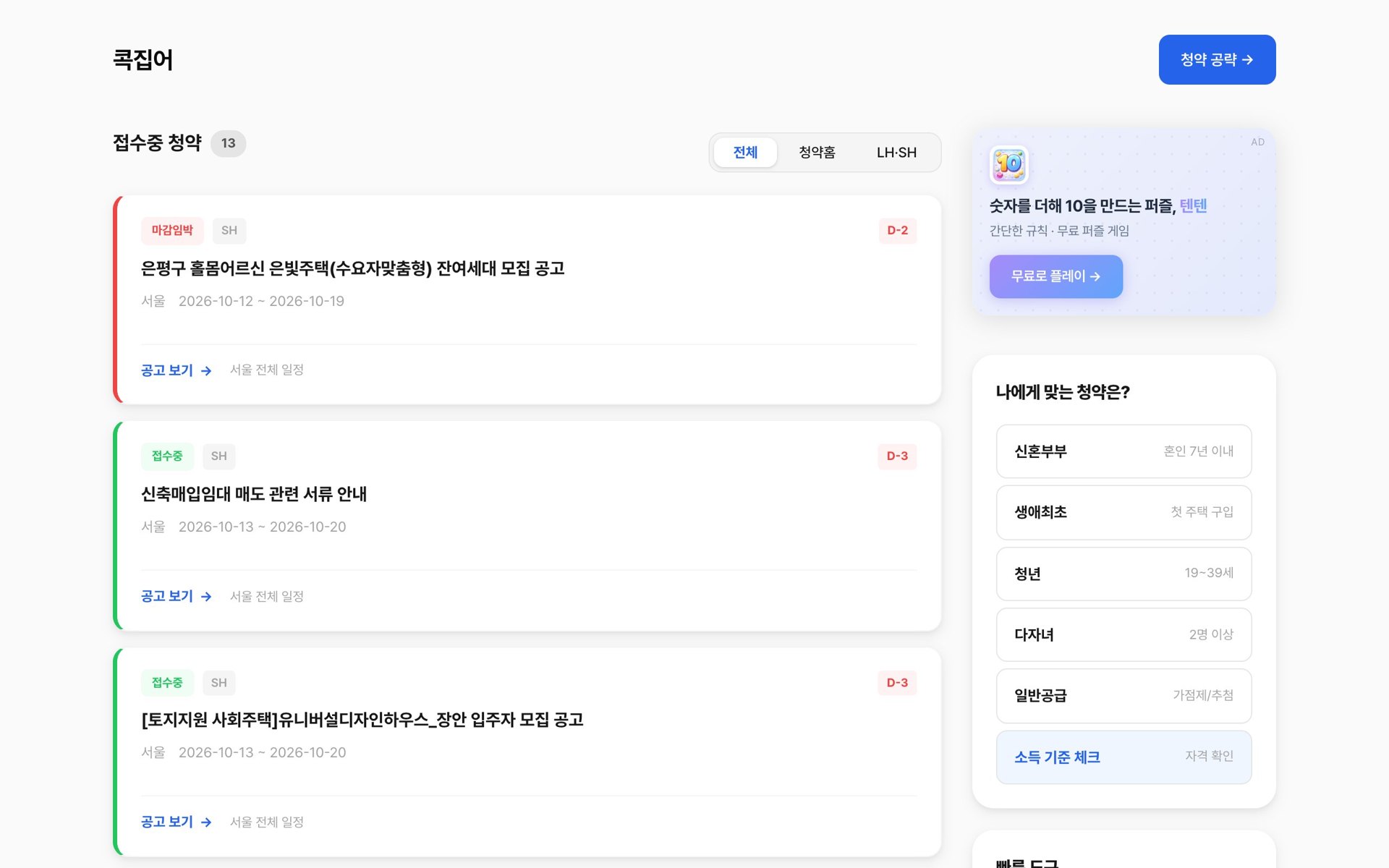Click the title 은평구 홀몸어르신 은빛주택 잔여세대 모집 공고
The width and height of the screenshot is (1389, 868).
[352, 268]
